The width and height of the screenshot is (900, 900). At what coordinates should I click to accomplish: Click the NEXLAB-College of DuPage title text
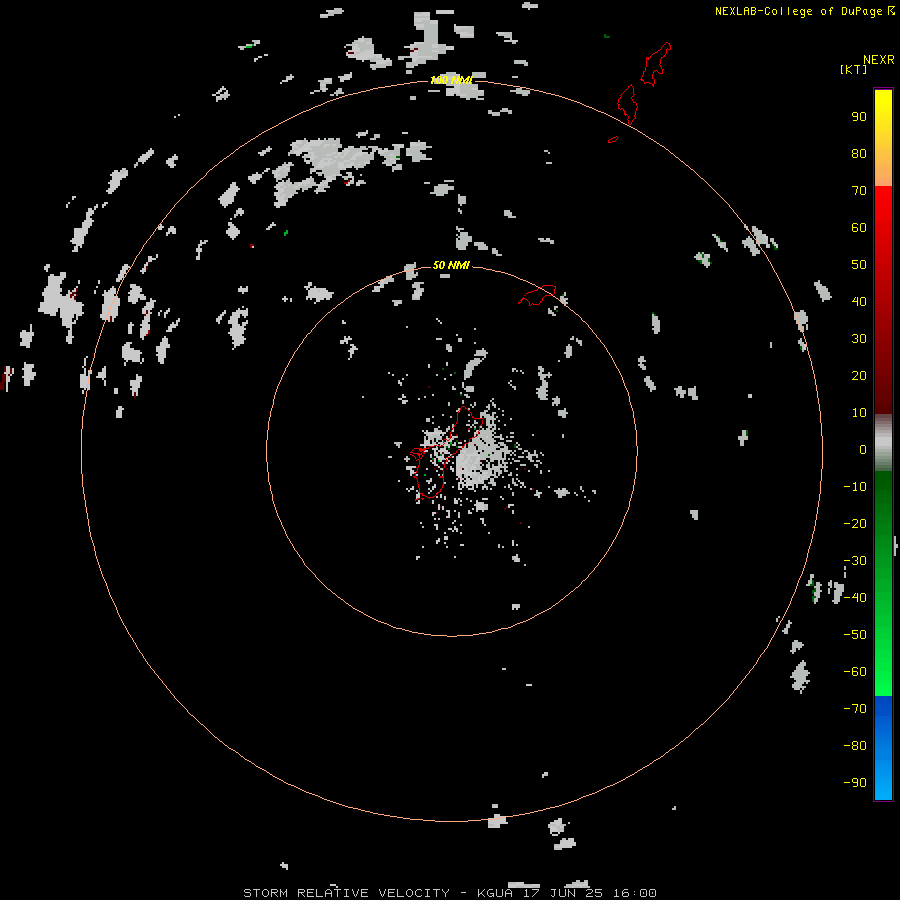click(x=798, y=11)
